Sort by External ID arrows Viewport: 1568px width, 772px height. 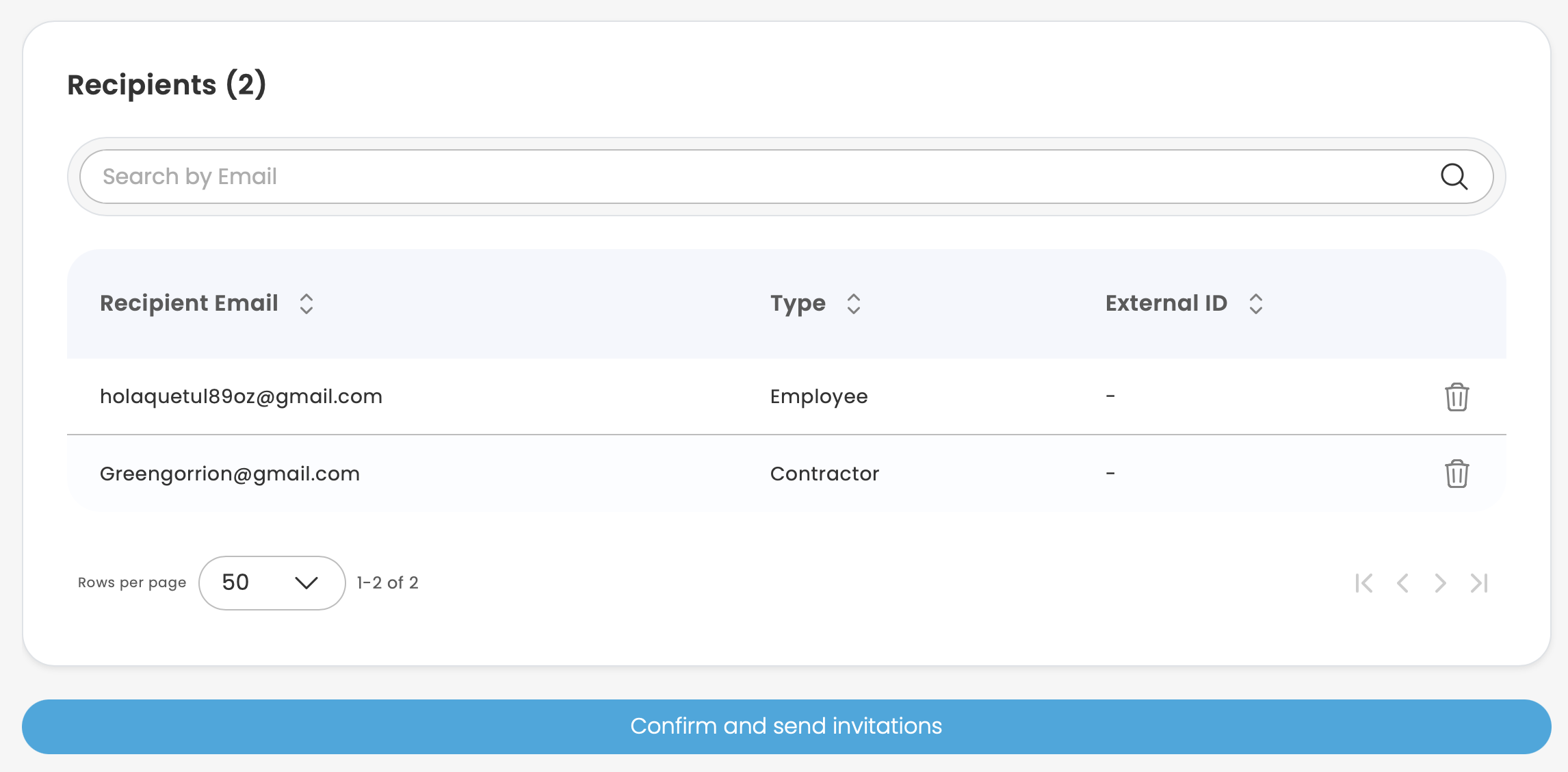[1255, 304]
